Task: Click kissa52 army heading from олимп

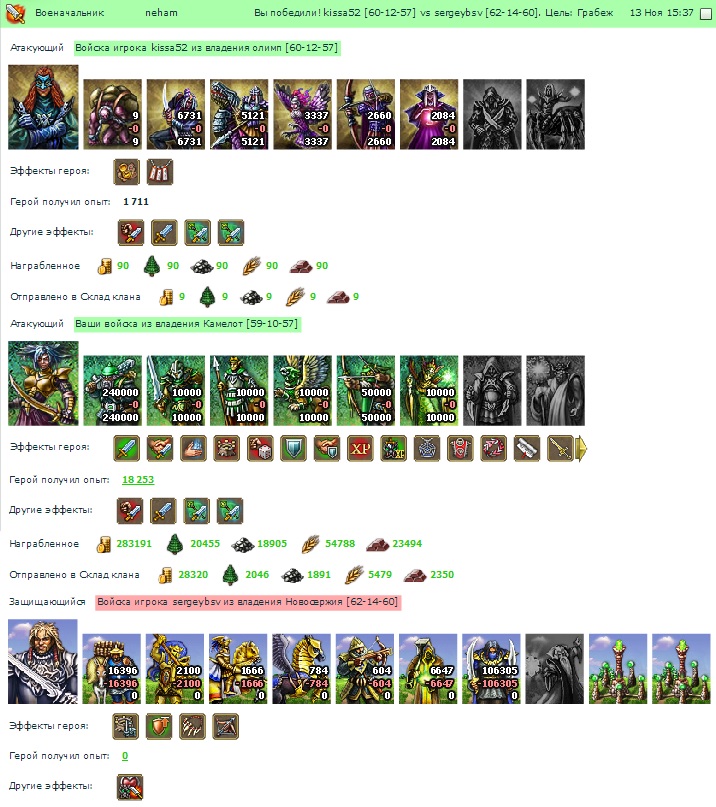Action: click(207, 48)
